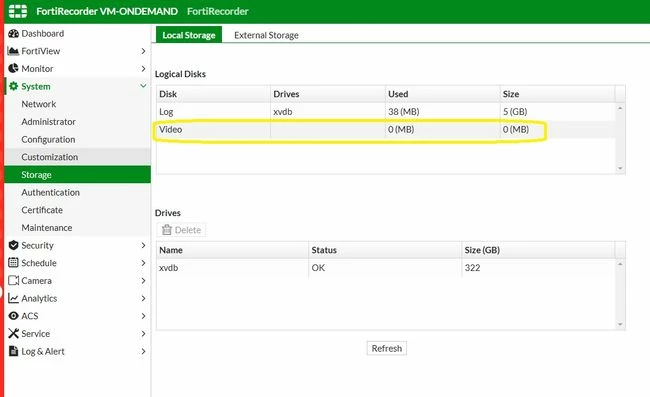Click the 38 (MB) used value
The height and width of the screenshot is (397, 650).
(x=404, y=111)
